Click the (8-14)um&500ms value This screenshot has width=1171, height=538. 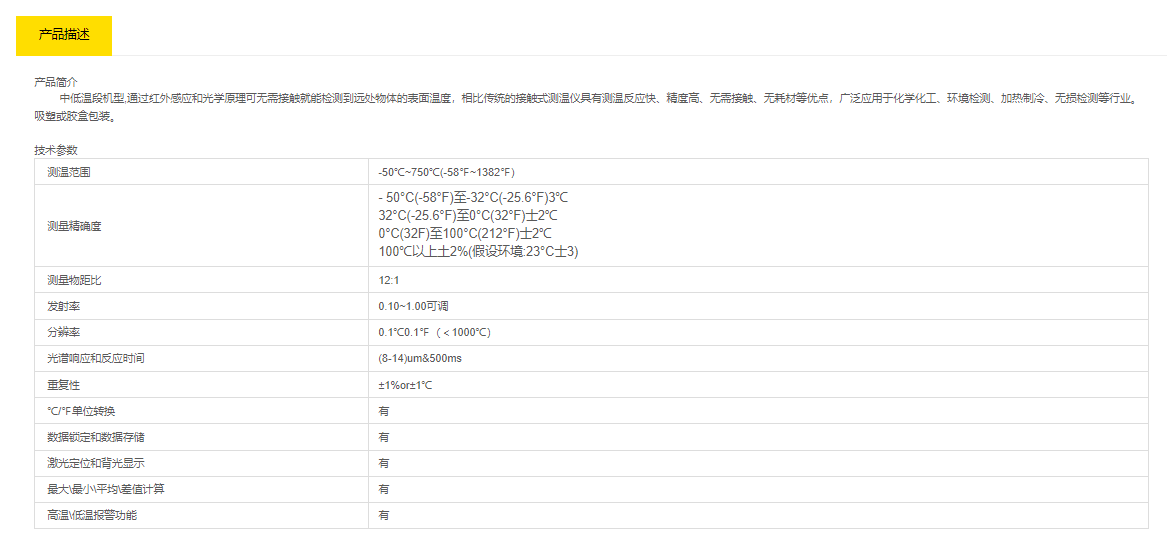(419, 358)
